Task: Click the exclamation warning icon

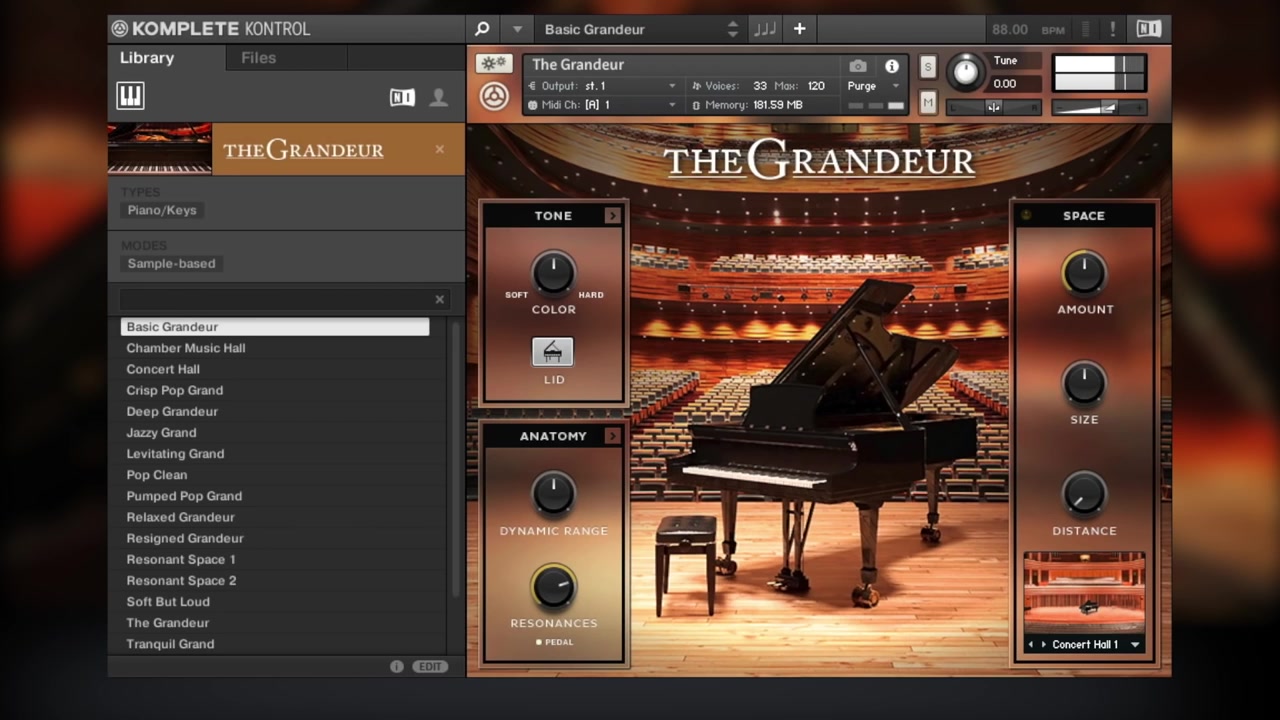Action: point(1112,29)
